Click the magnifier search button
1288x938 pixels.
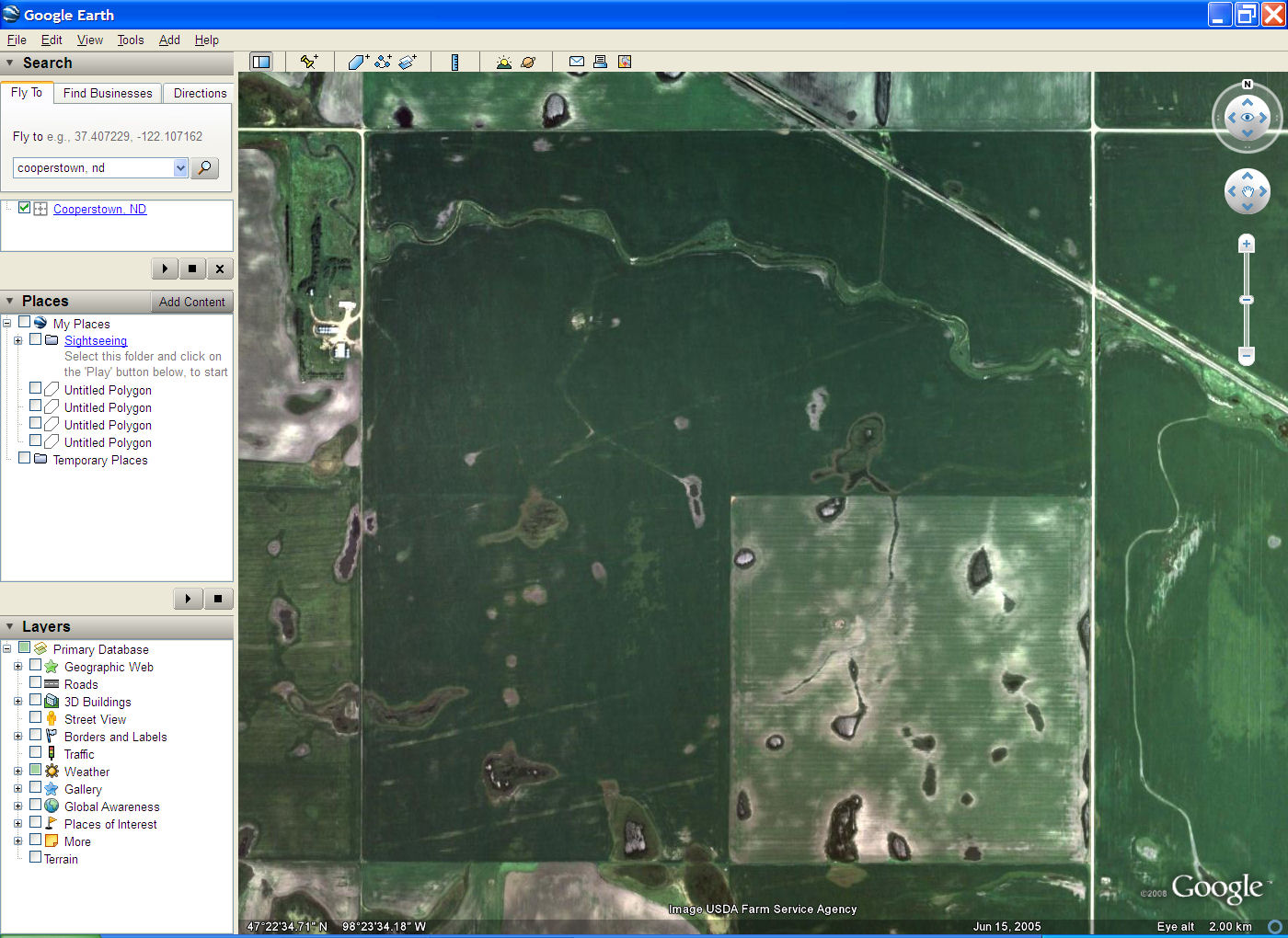(x=204, y=167)
